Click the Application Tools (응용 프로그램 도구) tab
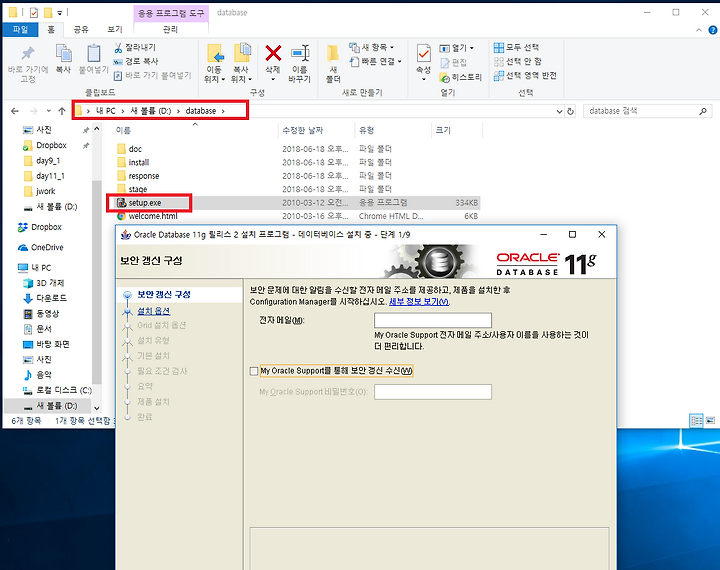Image resolution: width=720 pixels, height=570 pixels. [171, 13]
